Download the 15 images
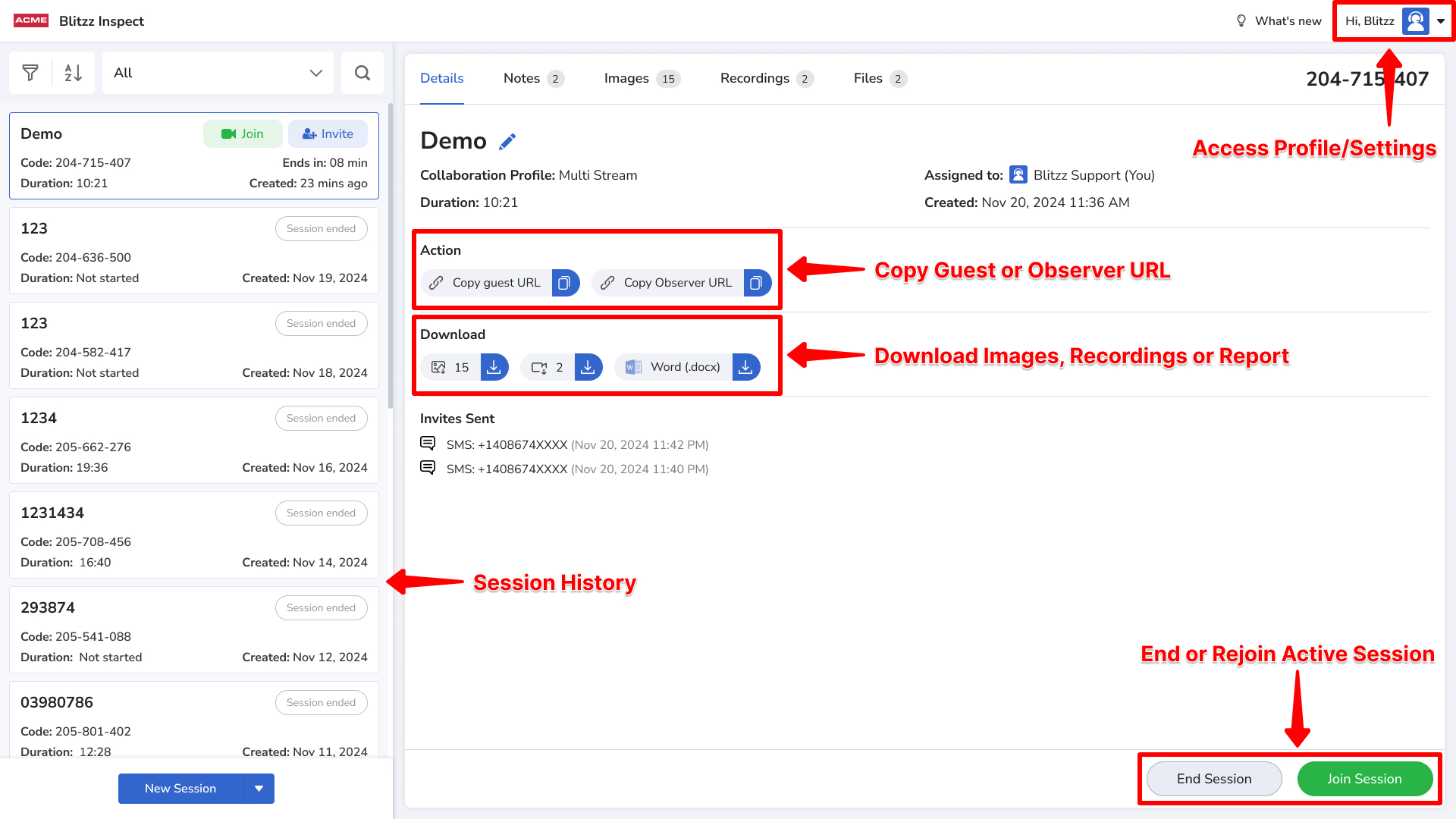 (x=494, y=367)
